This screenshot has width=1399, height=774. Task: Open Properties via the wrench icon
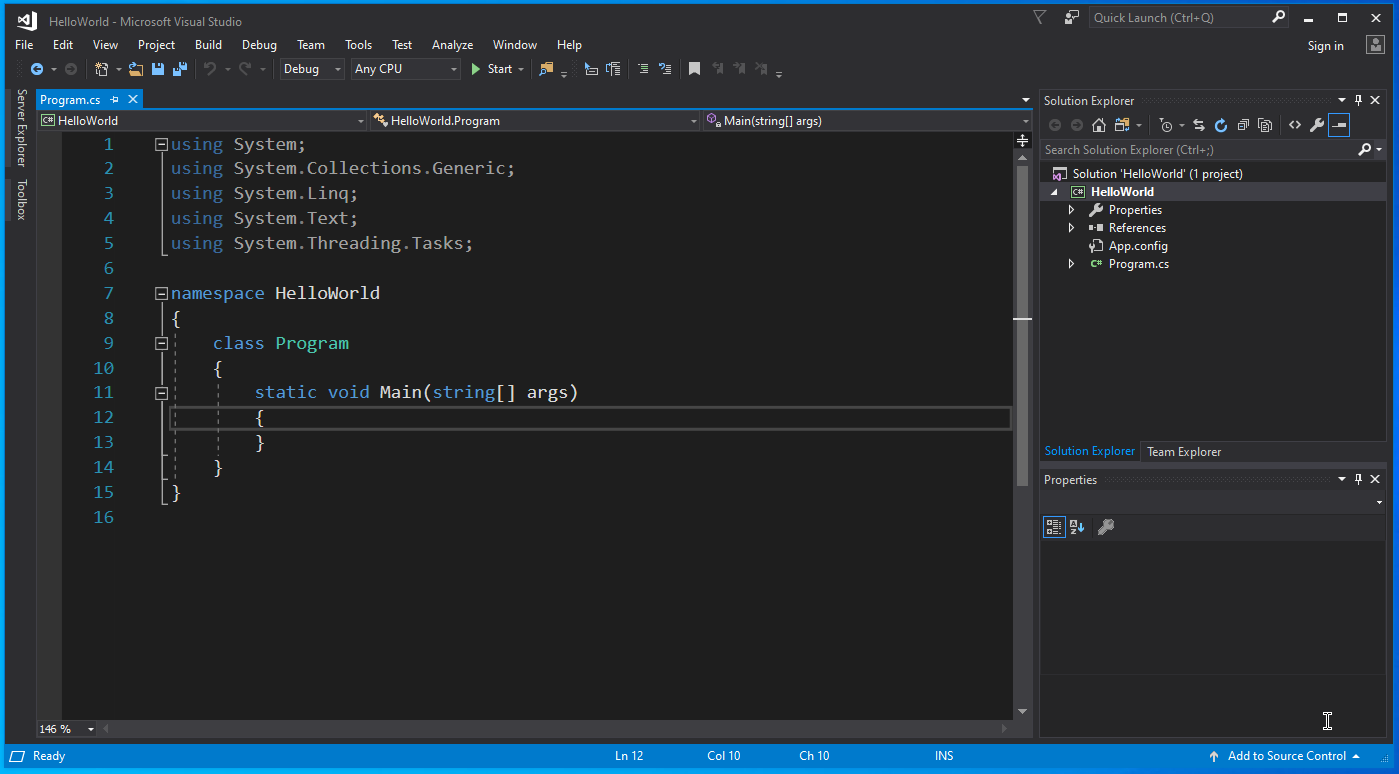tap(1317, 125)
